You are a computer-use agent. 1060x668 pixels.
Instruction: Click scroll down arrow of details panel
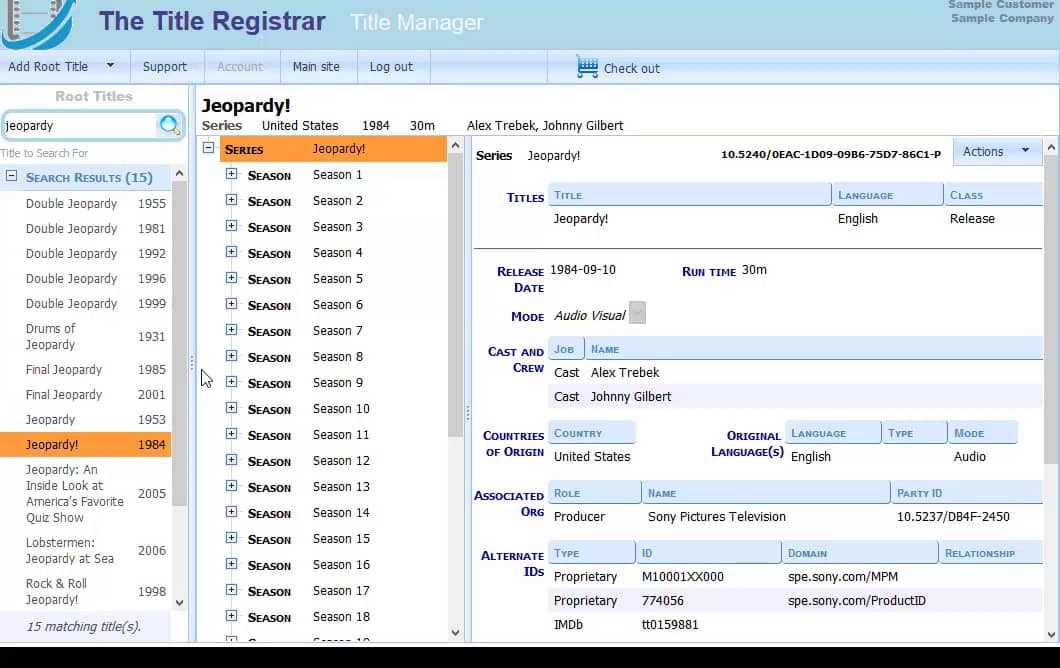(x=1051, y=634)
